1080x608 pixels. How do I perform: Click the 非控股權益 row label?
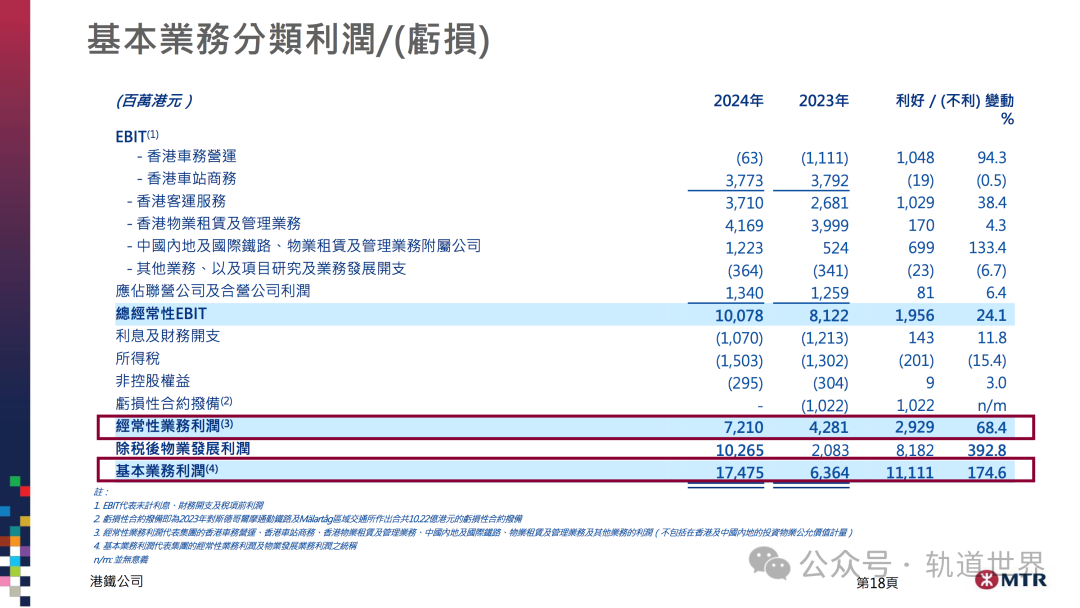153,381
